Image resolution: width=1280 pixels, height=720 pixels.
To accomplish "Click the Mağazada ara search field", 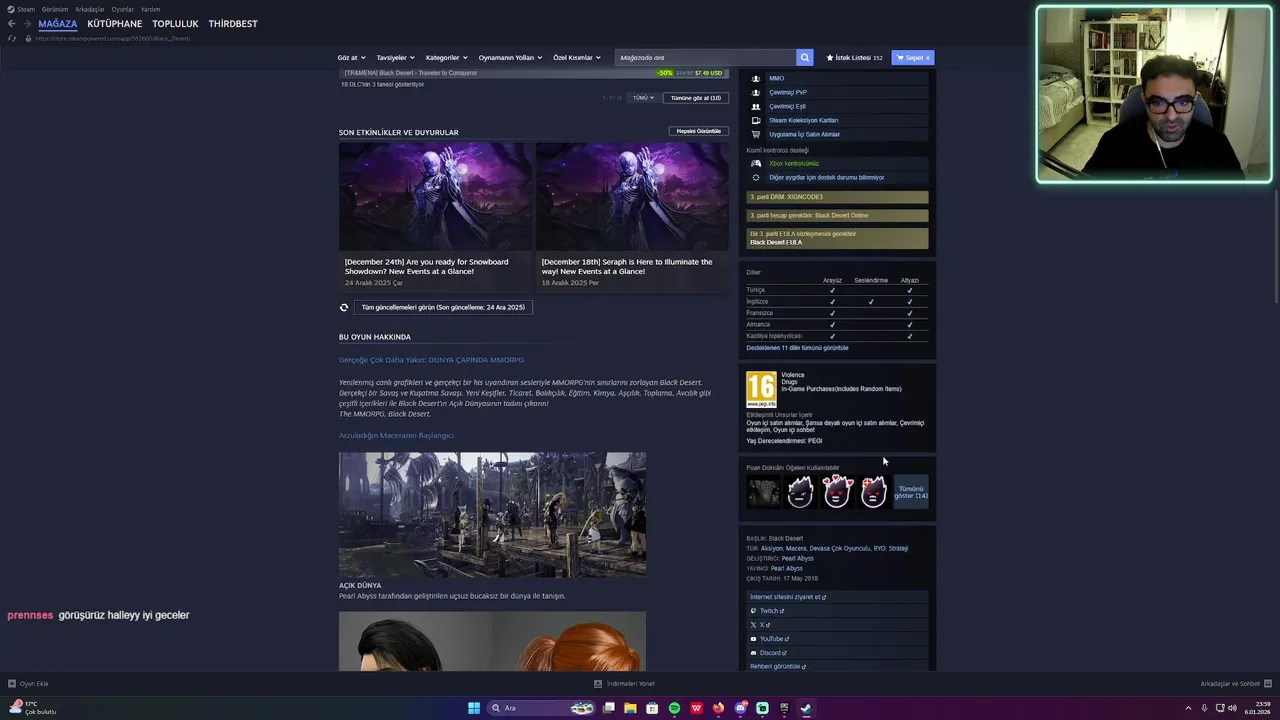I will 706,58.
